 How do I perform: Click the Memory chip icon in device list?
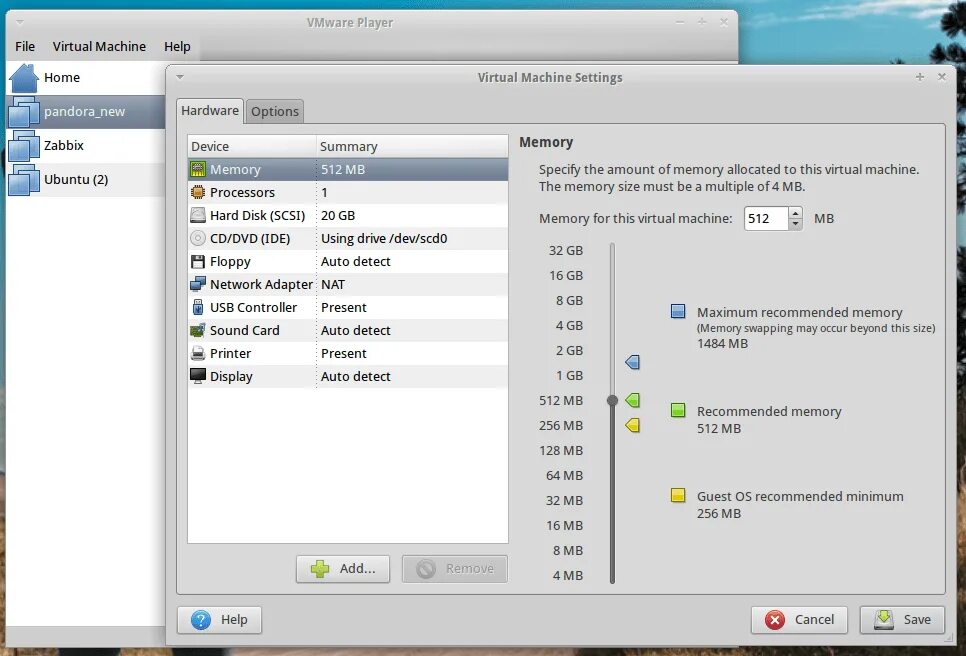(x=198, y=169)
